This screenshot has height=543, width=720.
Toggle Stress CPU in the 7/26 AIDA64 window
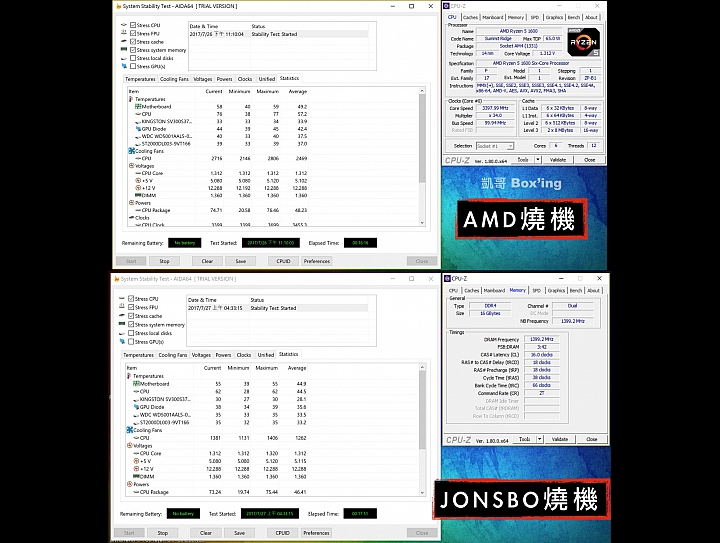(133, 25)
